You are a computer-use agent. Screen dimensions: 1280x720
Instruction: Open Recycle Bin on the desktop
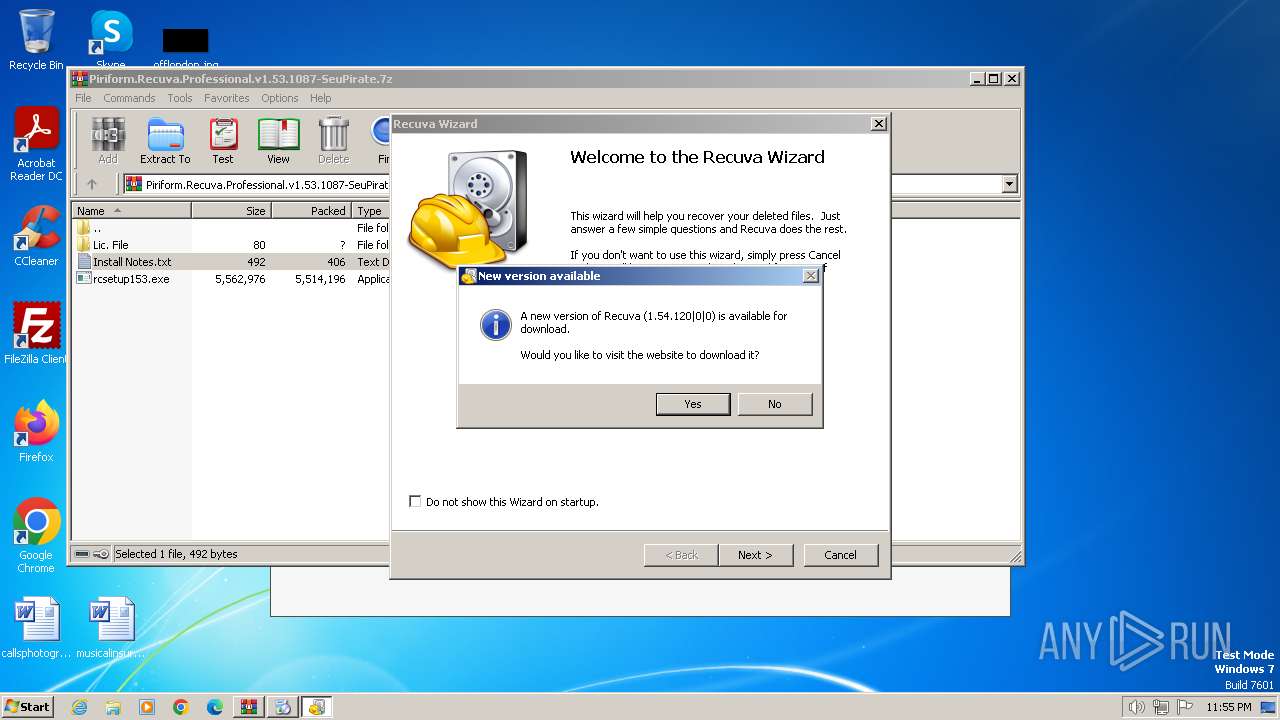tap(36, 40)
